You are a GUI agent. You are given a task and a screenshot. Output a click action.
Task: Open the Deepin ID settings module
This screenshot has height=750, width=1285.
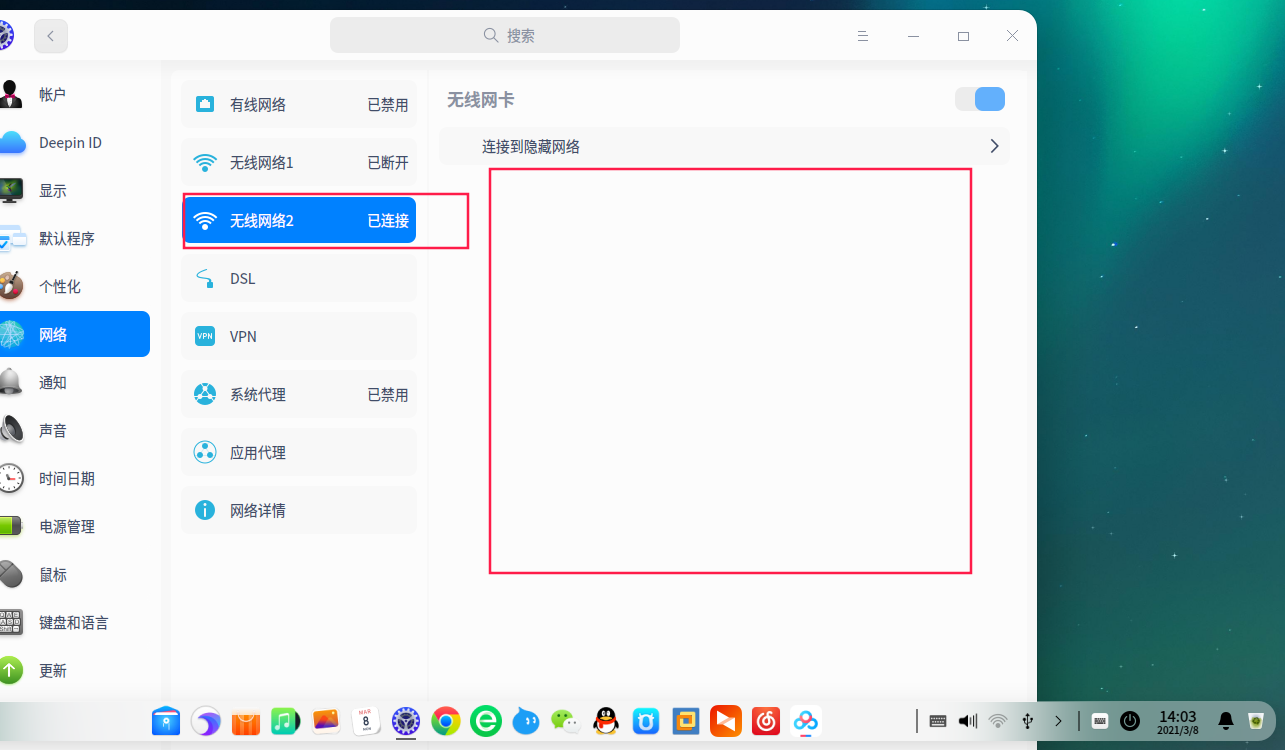pos(75,142)
